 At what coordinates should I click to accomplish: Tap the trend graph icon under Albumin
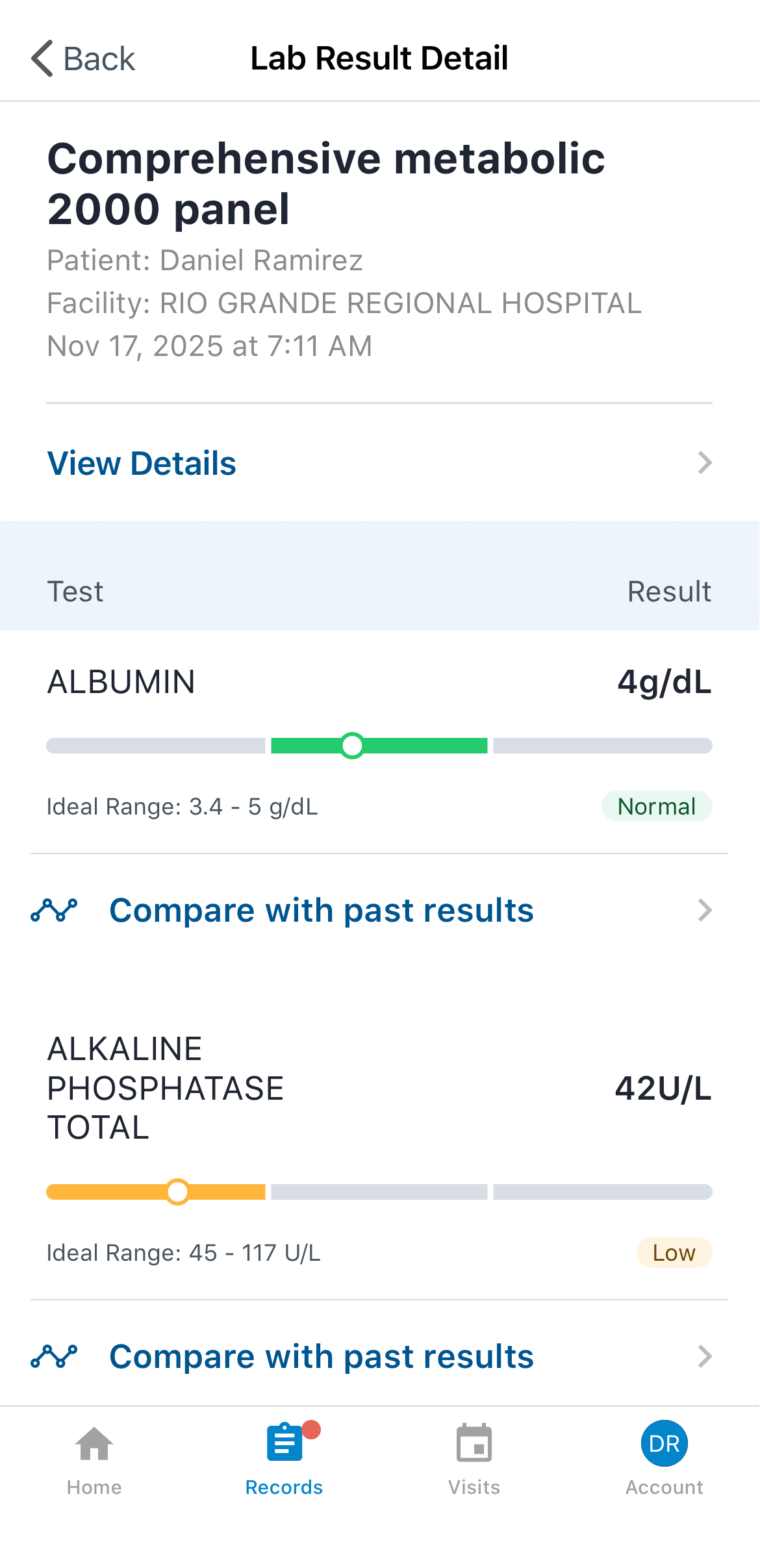pos(54,910)
